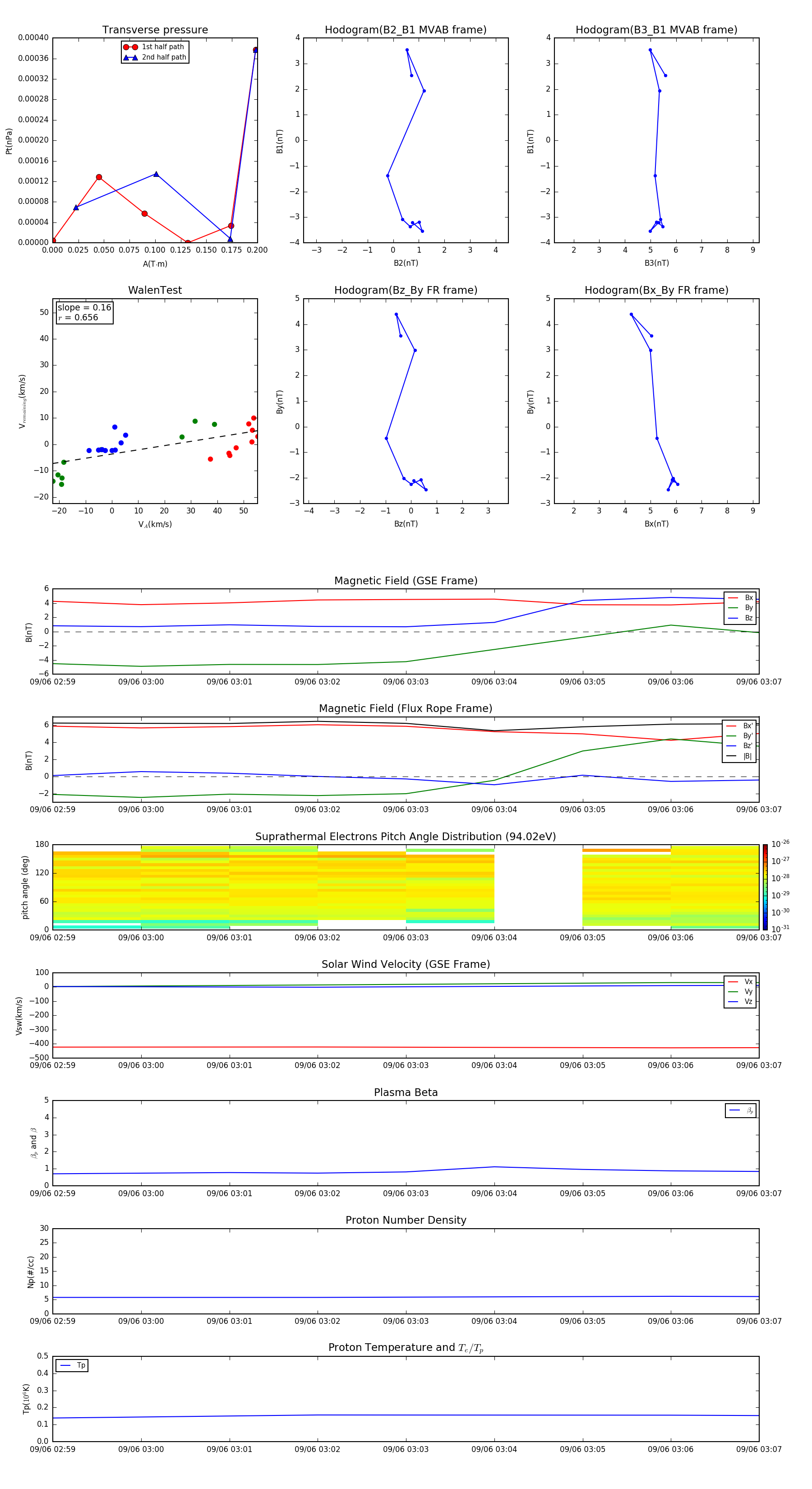Click the 'Magnetic Field (GSE Frame)' title
Screen dimensions: 812x1489
pyautogui.click(x=406, y=581)
